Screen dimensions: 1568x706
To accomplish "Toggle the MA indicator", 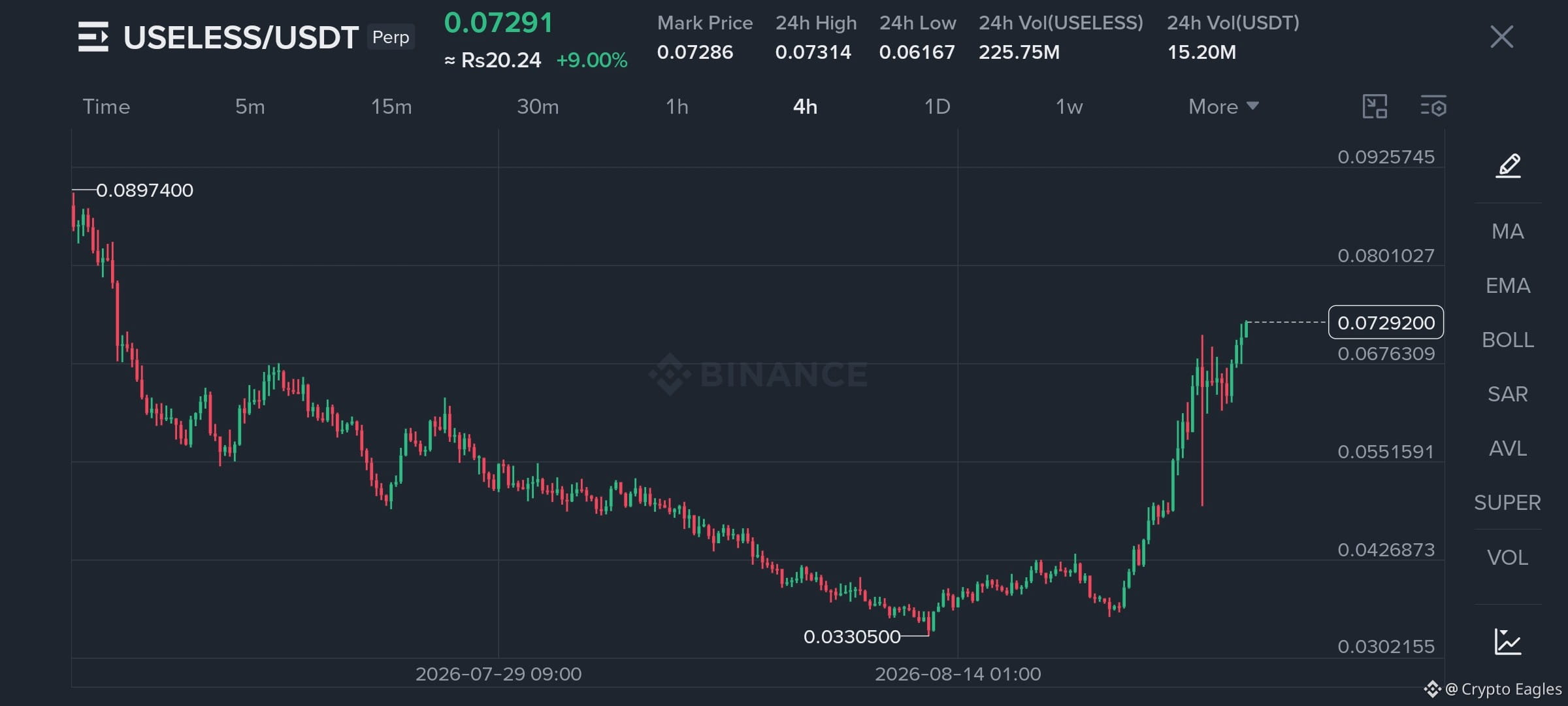I will click(1508, 231).
